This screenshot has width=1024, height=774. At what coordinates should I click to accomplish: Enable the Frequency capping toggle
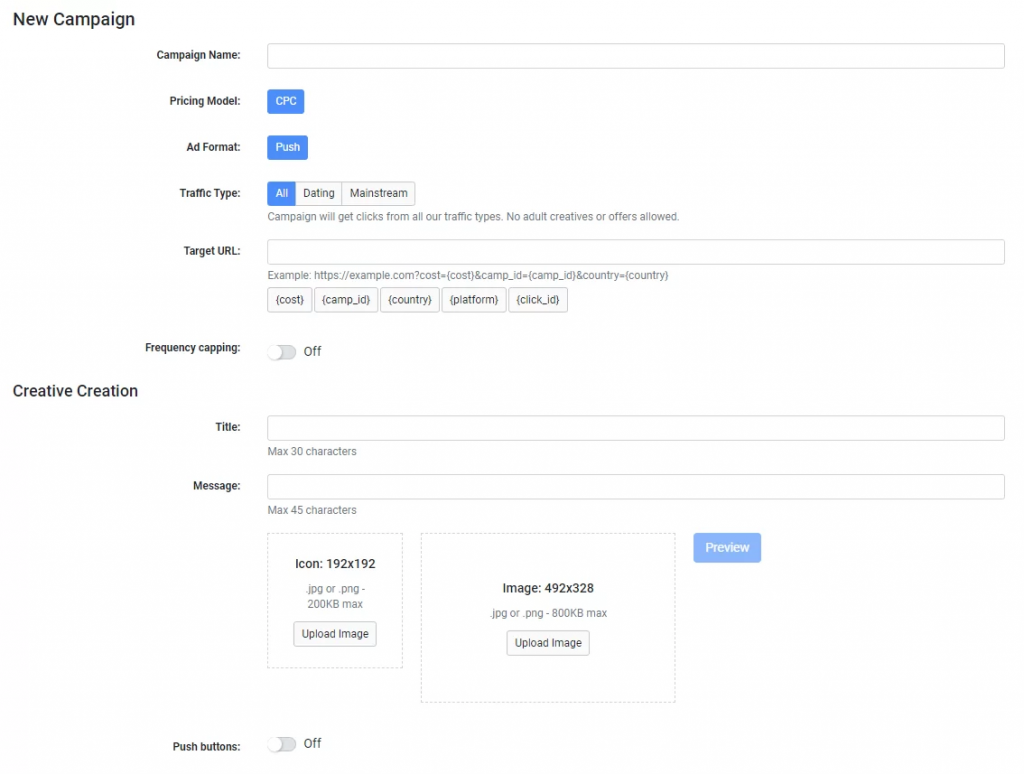tap(282, 352)
